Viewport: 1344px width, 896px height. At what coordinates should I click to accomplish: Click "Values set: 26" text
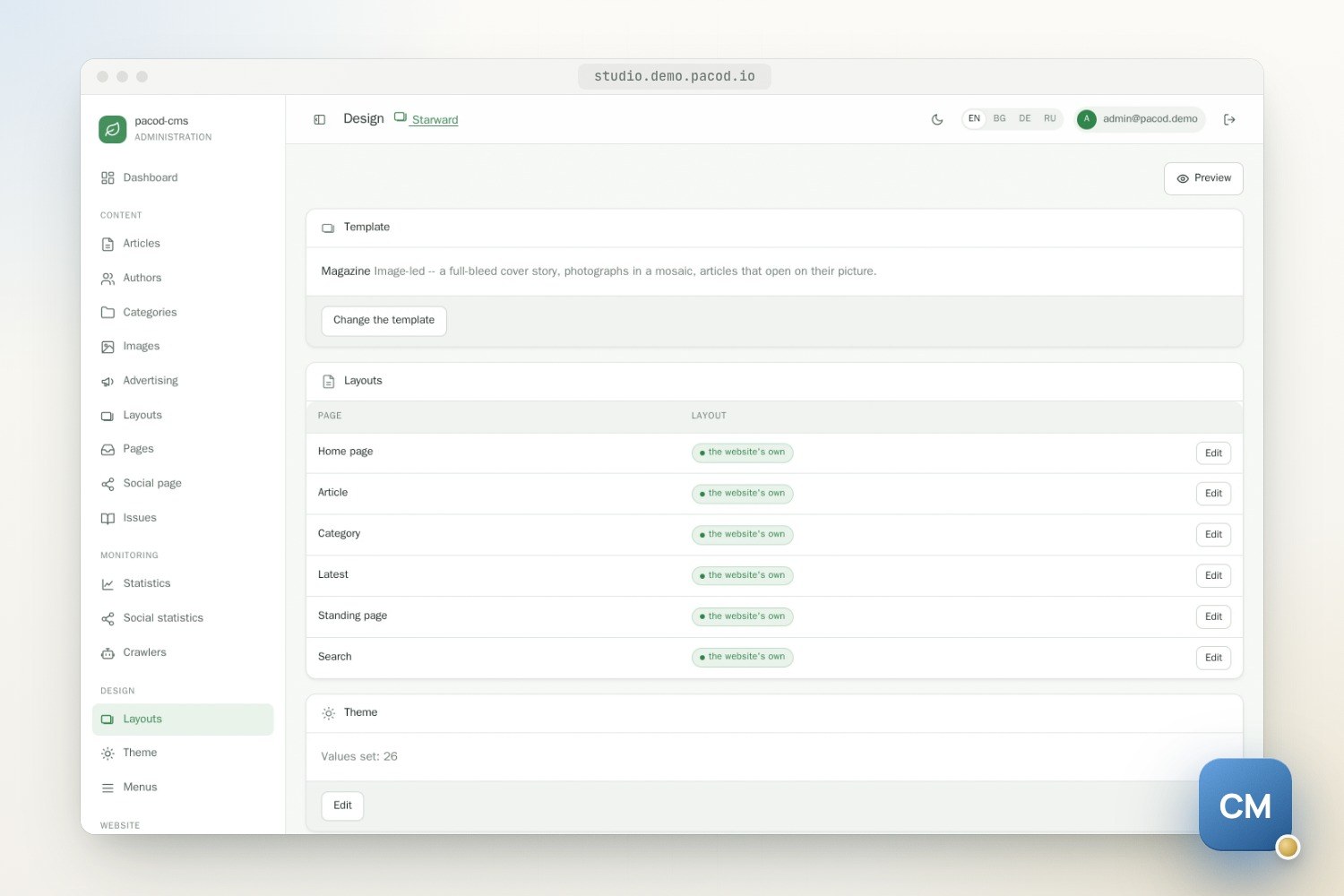click(x=359, y=756)
